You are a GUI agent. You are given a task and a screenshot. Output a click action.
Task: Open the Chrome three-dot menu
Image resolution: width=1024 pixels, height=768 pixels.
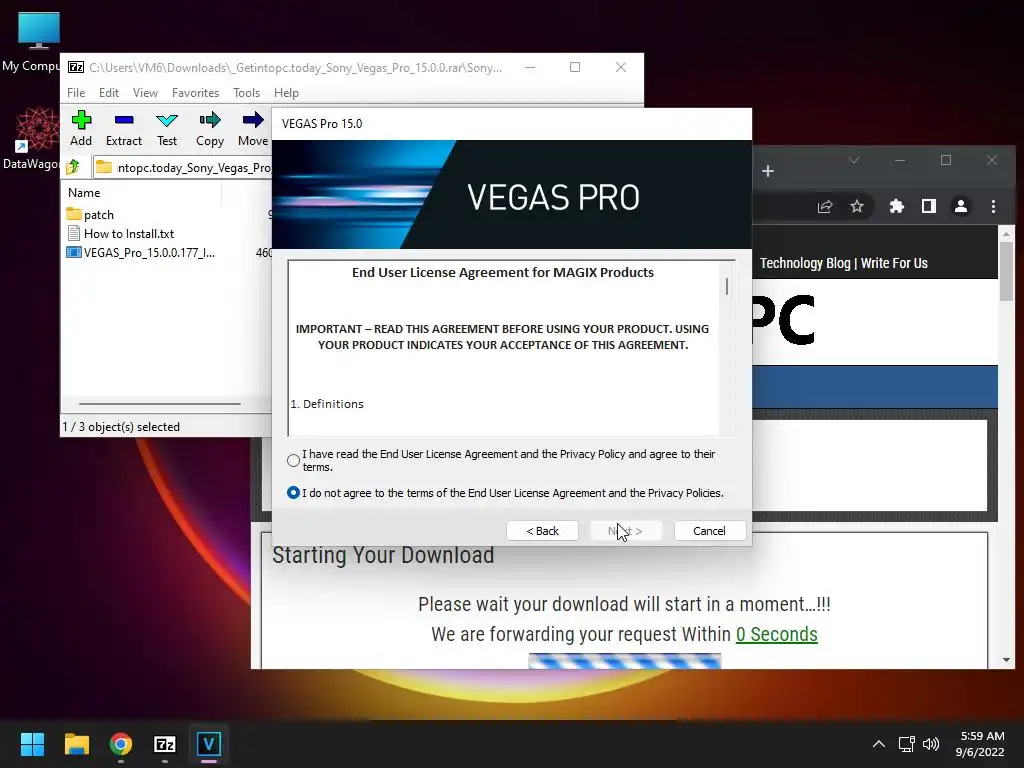pos(993,206)
